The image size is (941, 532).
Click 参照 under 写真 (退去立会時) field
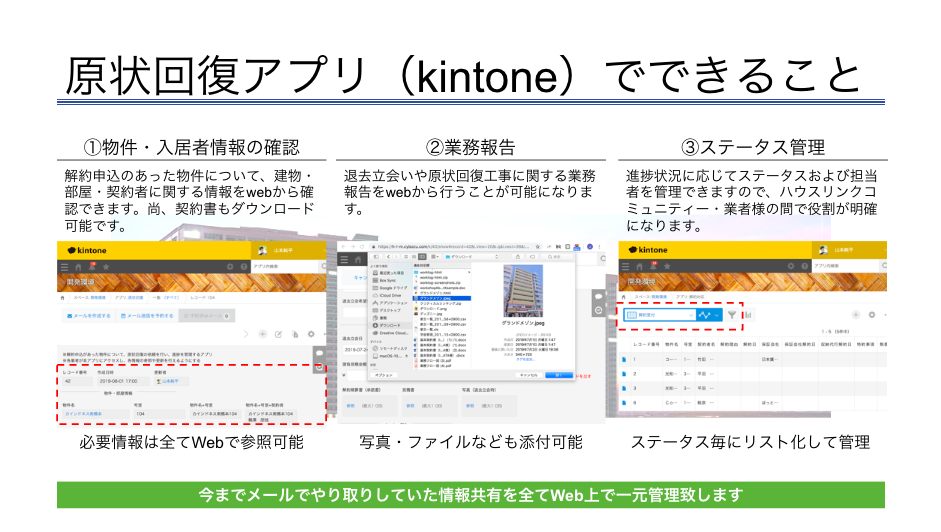coord(469,407)
